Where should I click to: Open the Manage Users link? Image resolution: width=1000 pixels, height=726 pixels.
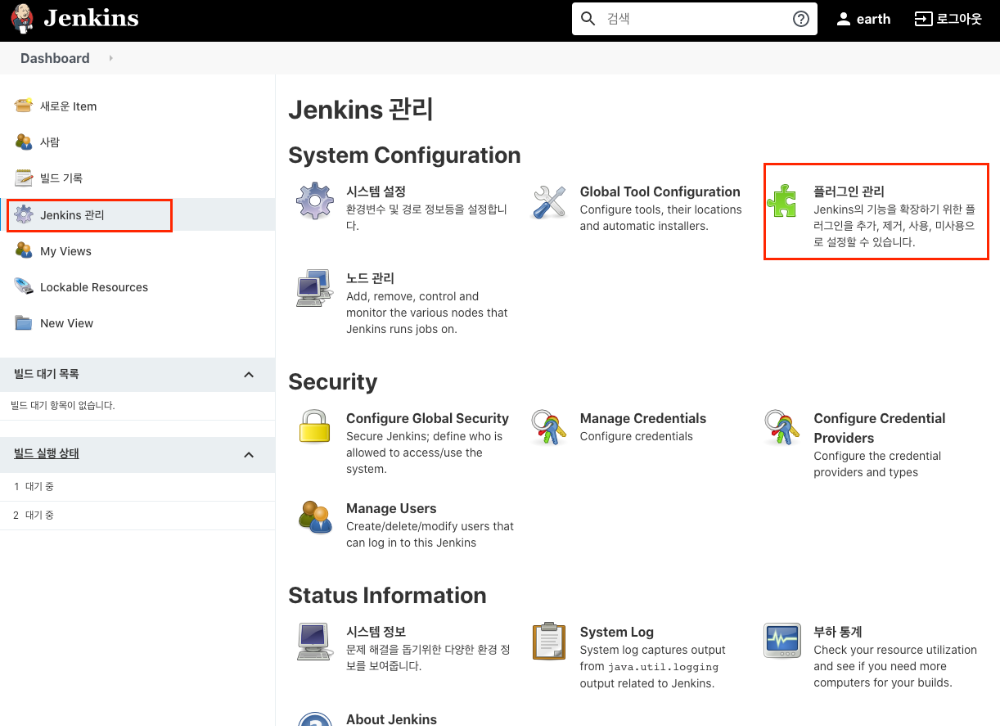point(391,508)
